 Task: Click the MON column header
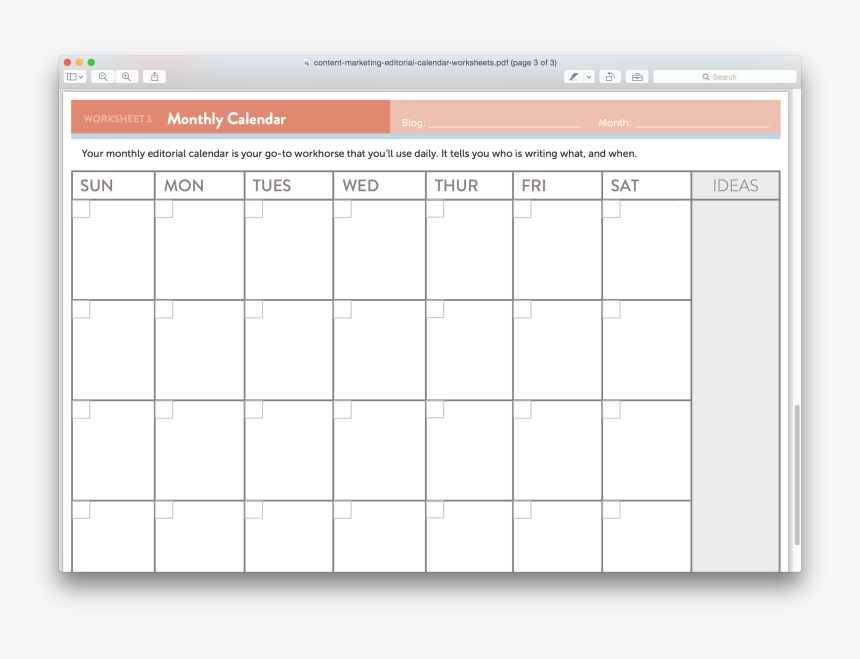(184, 186)
